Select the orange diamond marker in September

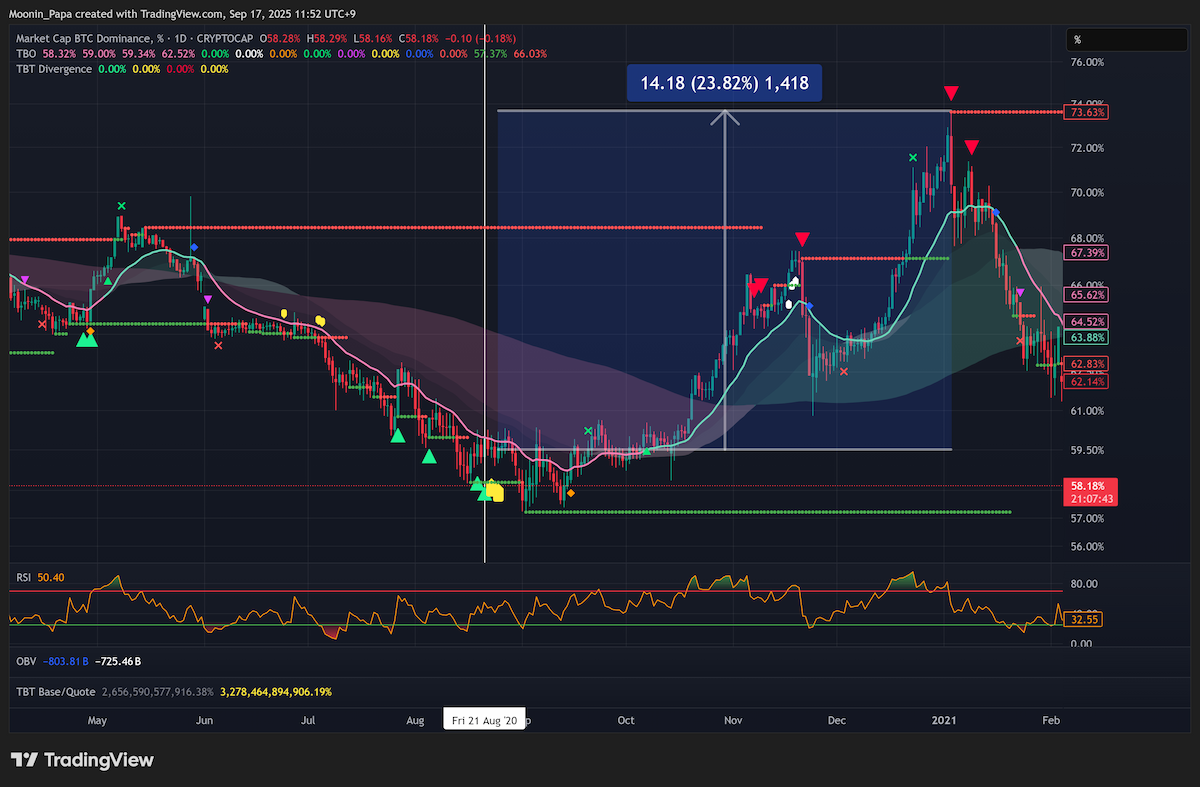tap(570, 493)
